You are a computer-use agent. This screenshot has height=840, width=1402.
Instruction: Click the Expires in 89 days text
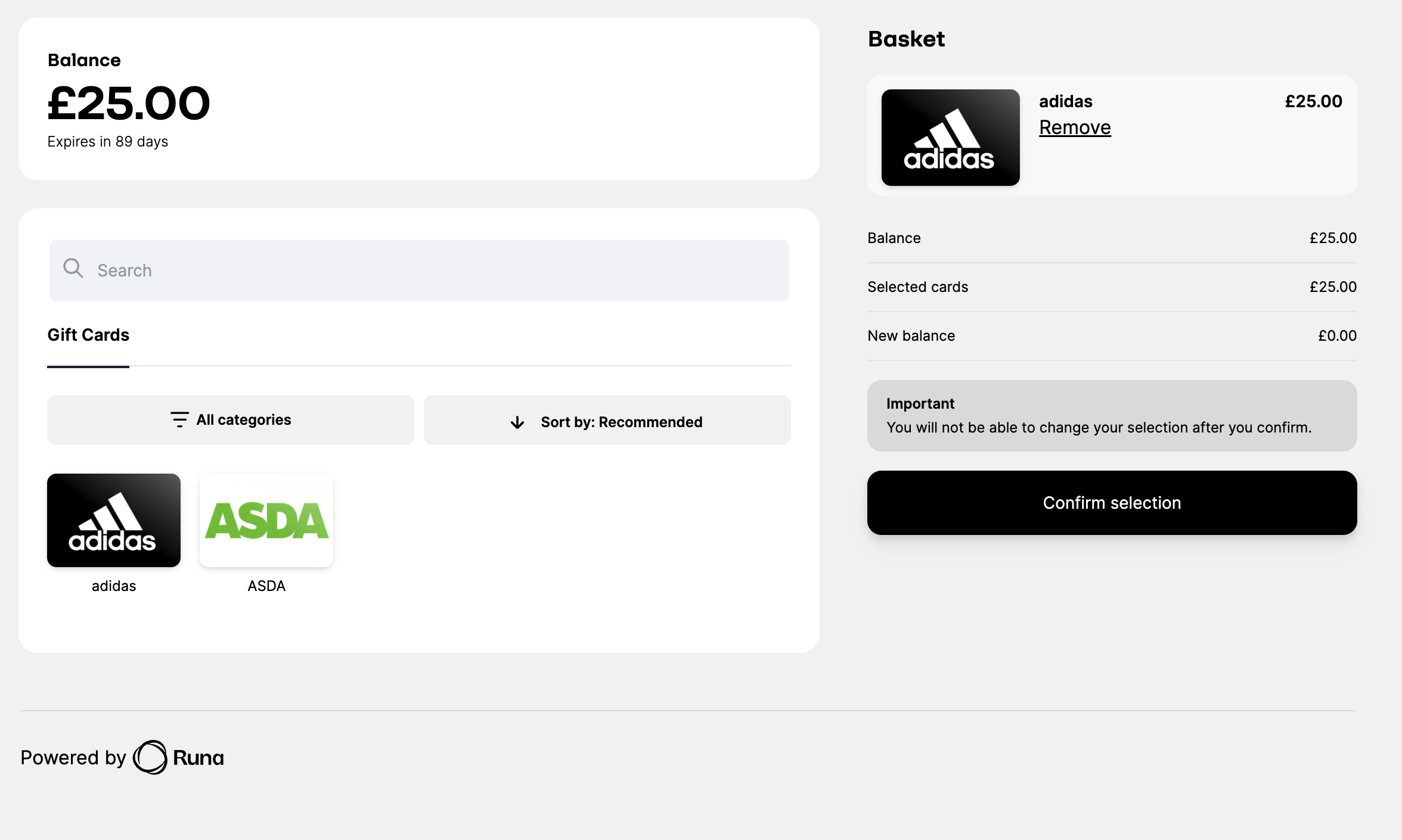point(108,142)
